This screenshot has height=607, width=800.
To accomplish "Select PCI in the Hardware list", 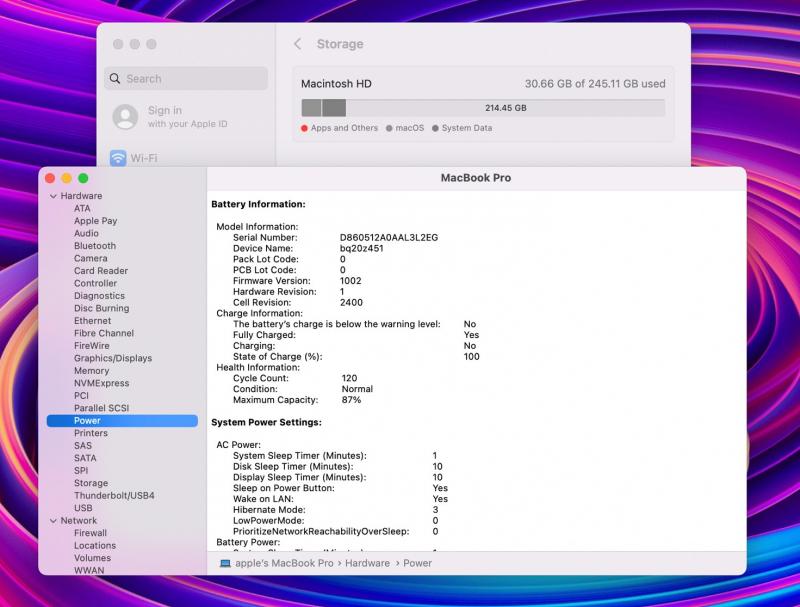I will 81,396.
